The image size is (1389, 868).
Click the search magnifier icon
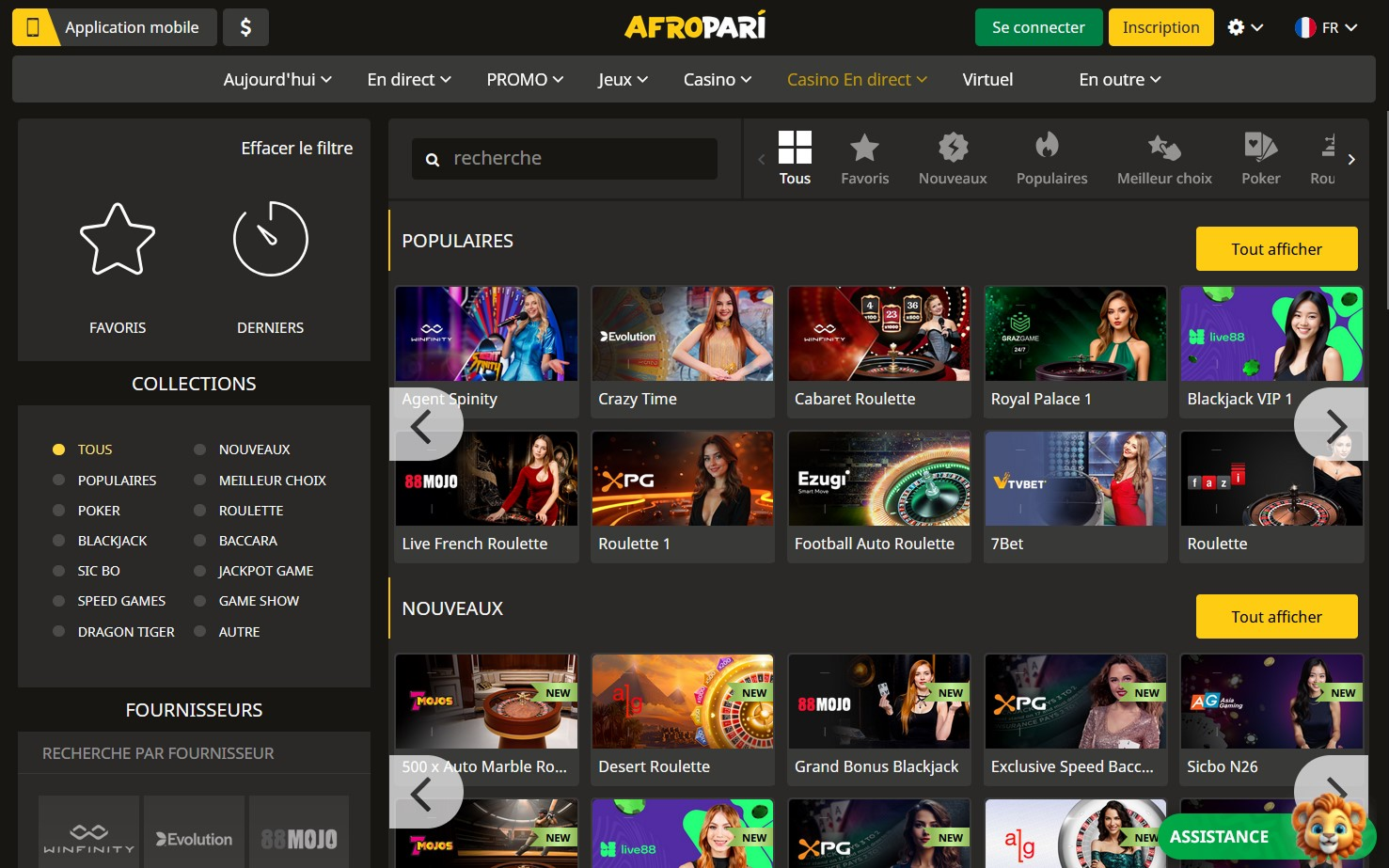[433, 160]
